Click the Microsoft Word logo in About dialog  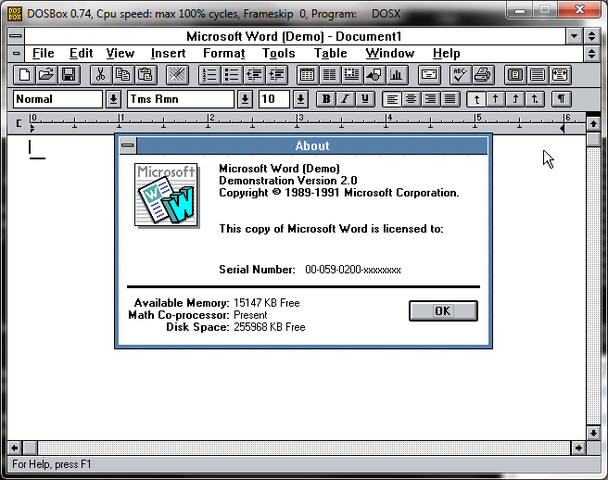pos(166,195)
